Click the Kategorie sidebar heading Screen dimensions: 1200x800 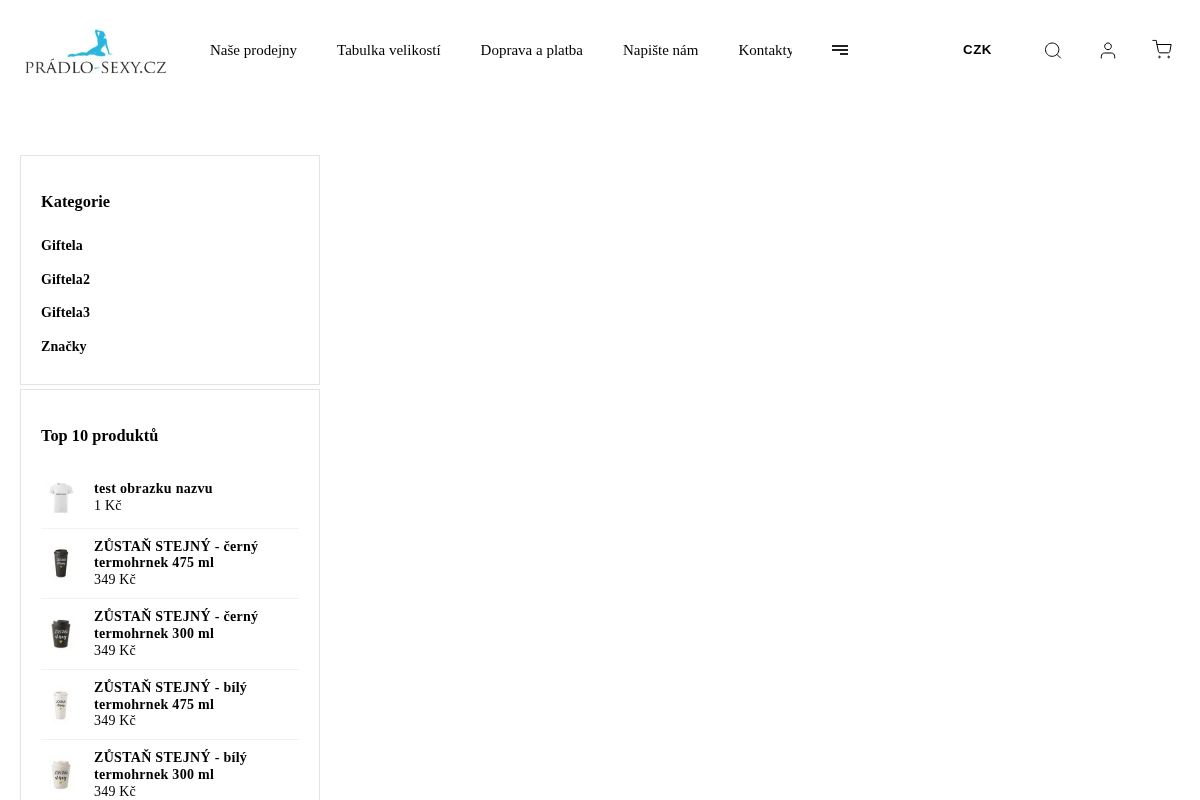75,202
